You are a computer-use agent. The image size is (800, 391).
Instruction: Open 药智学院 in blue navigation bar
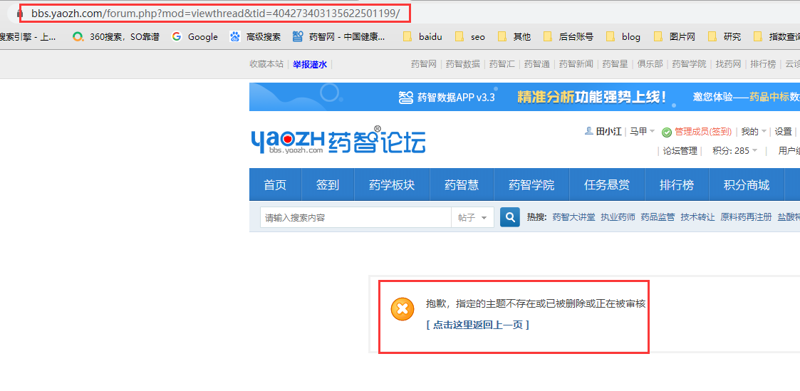click(531, 185)
